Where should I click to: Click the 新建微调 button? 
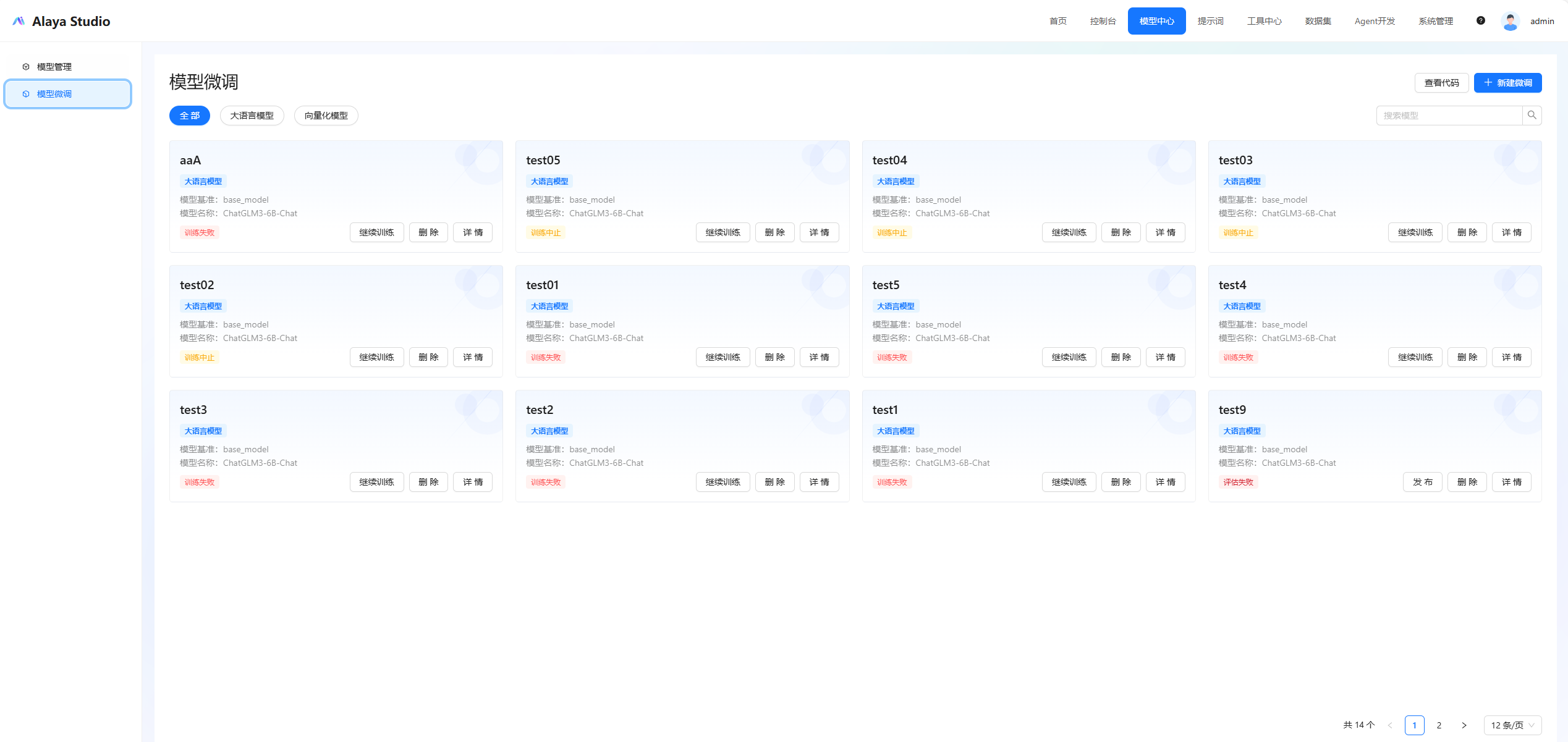coord(1507,83)
